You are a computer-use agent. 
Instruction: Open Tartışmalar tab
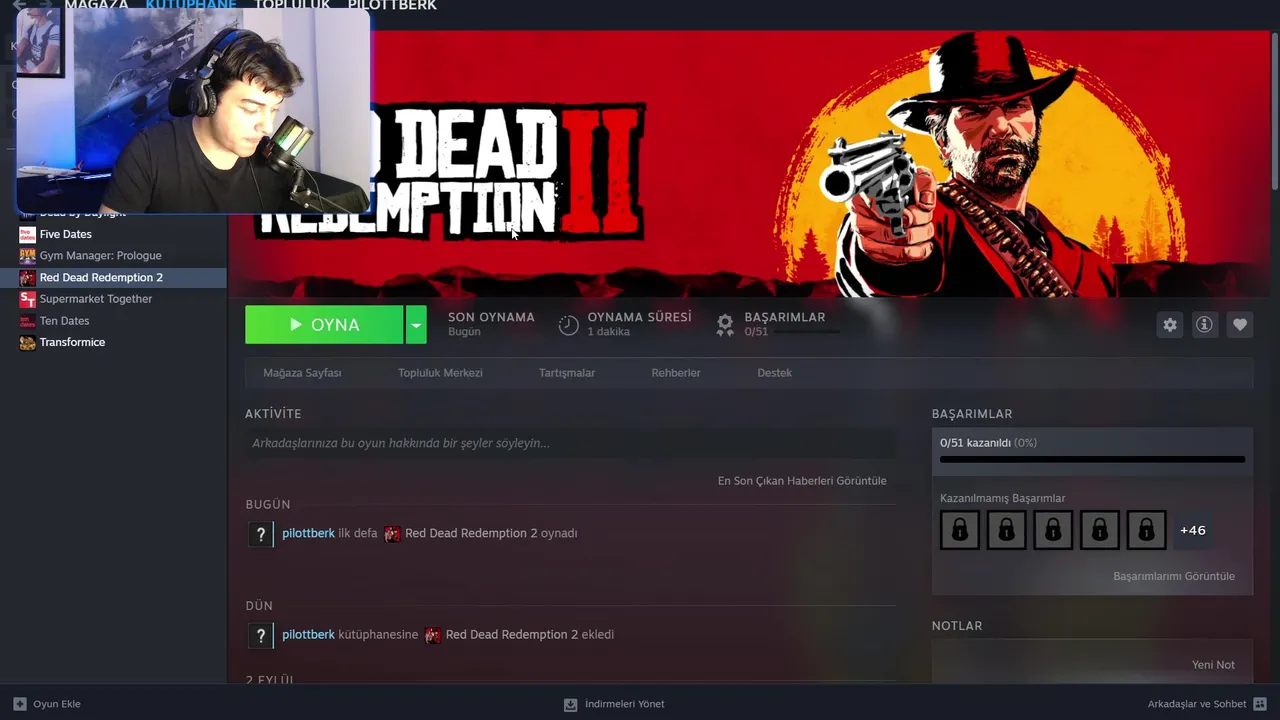[x=567, y=373]
